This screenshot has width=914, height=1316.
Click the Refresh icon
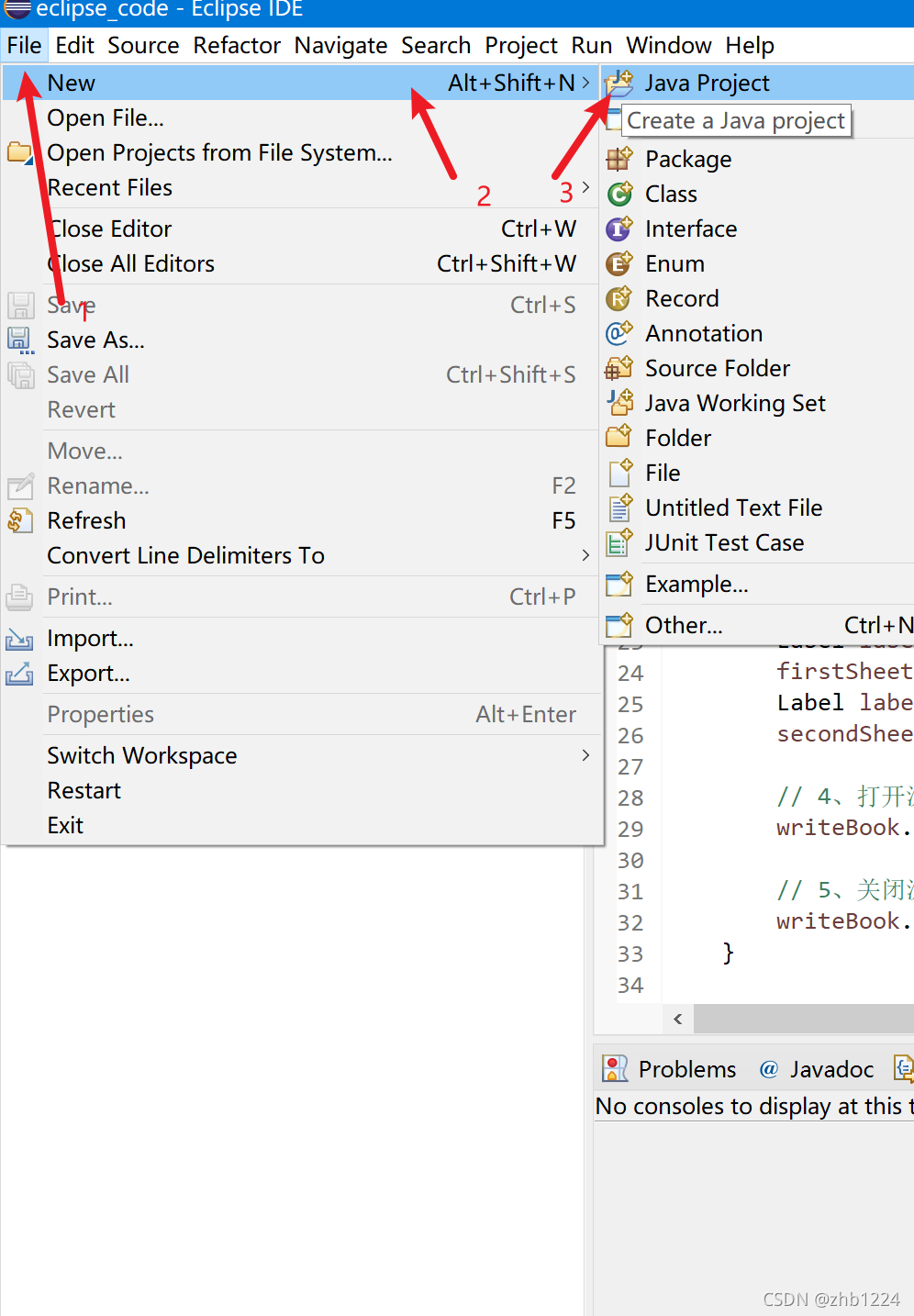(x=20, y=520)
